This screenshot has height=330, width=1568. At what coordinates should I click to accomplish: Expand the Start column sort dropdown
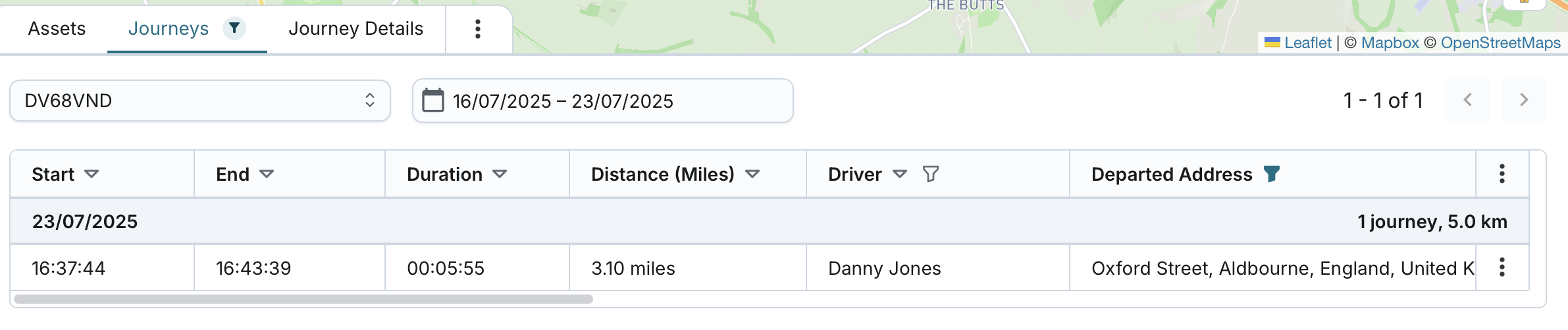(x=91, y=174)
